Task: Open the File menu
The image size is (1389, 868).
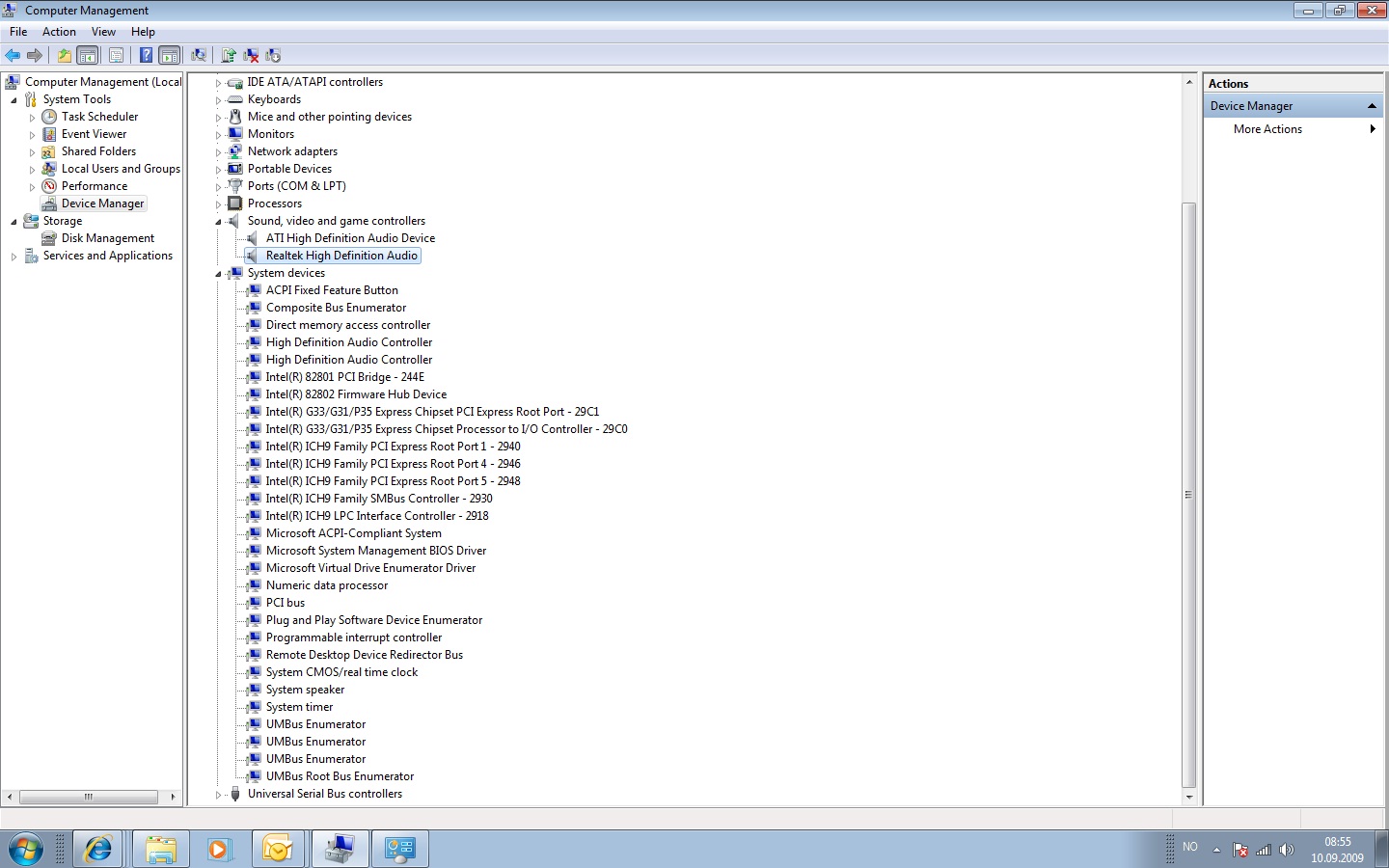Action: 18,32
